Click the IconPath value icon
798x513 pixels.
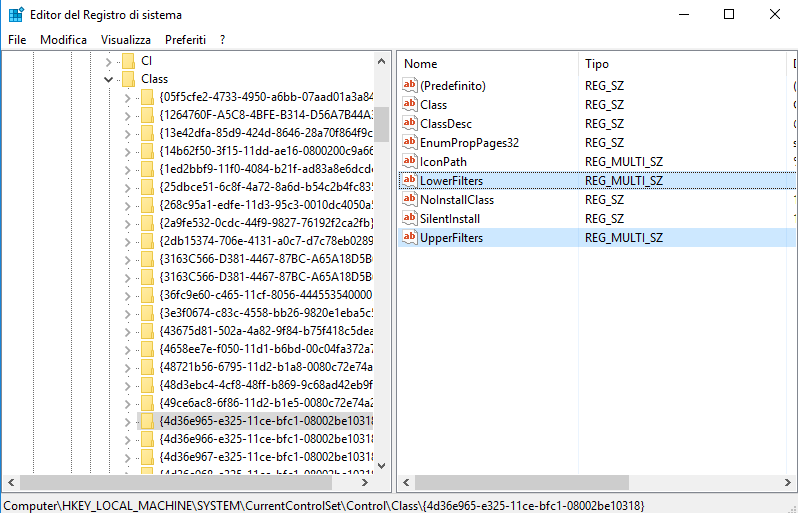pos(410,161)
